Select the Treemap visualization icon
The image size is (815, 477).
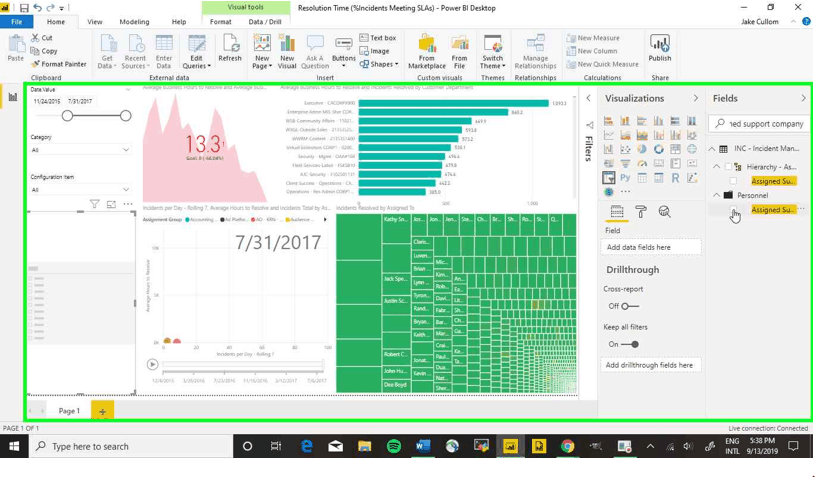tap(675, 149)
